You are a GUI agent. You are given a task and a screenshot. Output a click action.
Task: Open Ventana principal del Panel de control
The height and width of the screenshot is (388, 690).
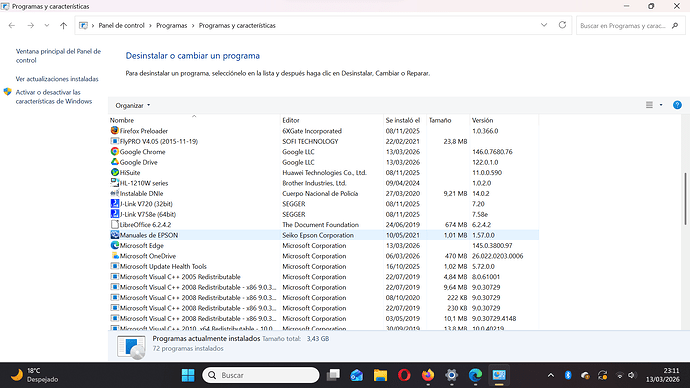(58, 56)
